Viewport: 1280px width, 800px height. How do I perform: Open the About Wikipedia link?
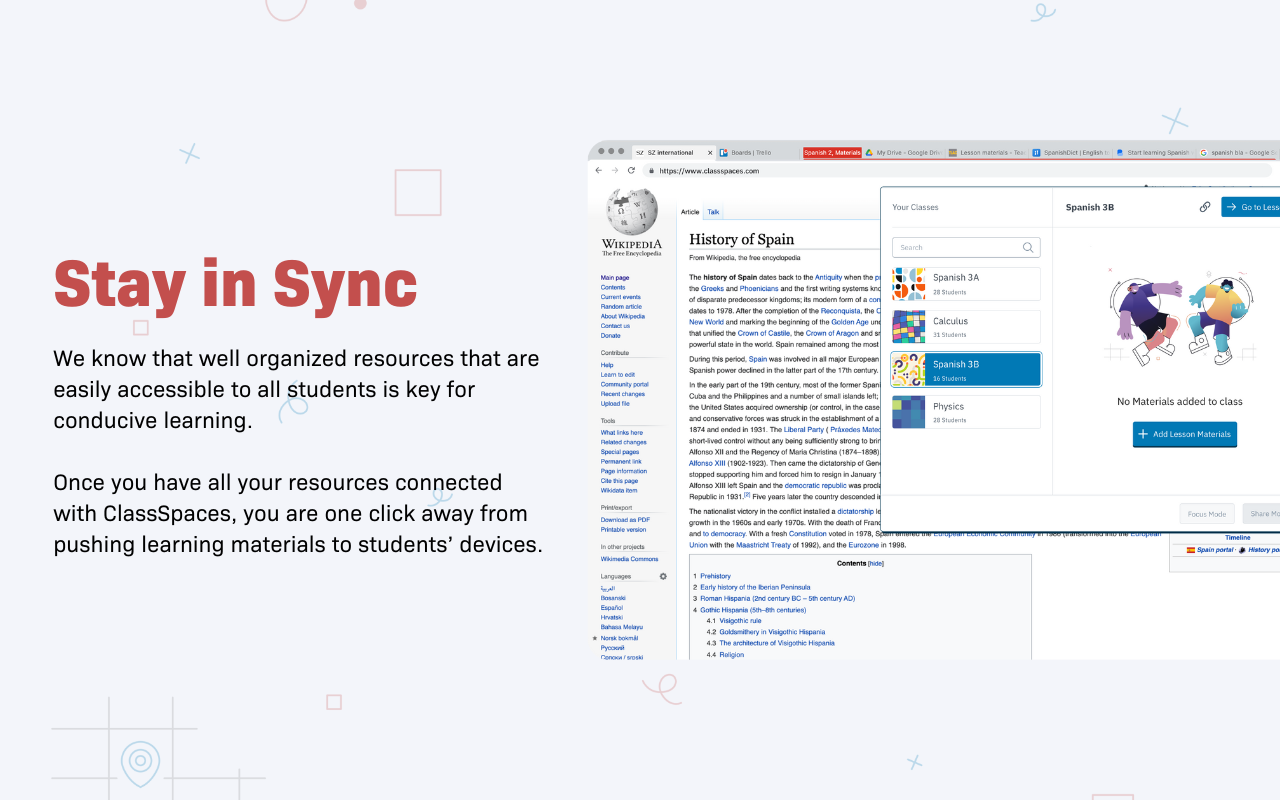pos(623,316)
